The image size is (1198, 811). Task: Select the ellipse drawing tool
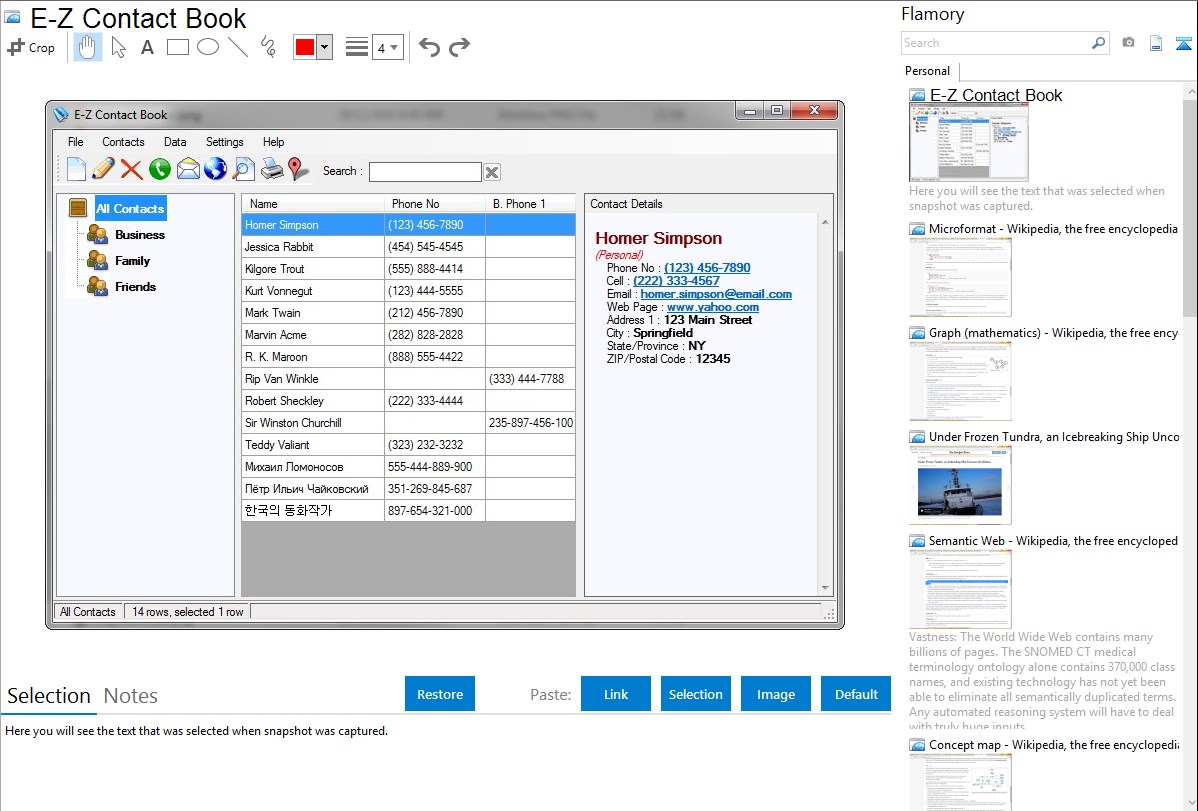[208, 47]
